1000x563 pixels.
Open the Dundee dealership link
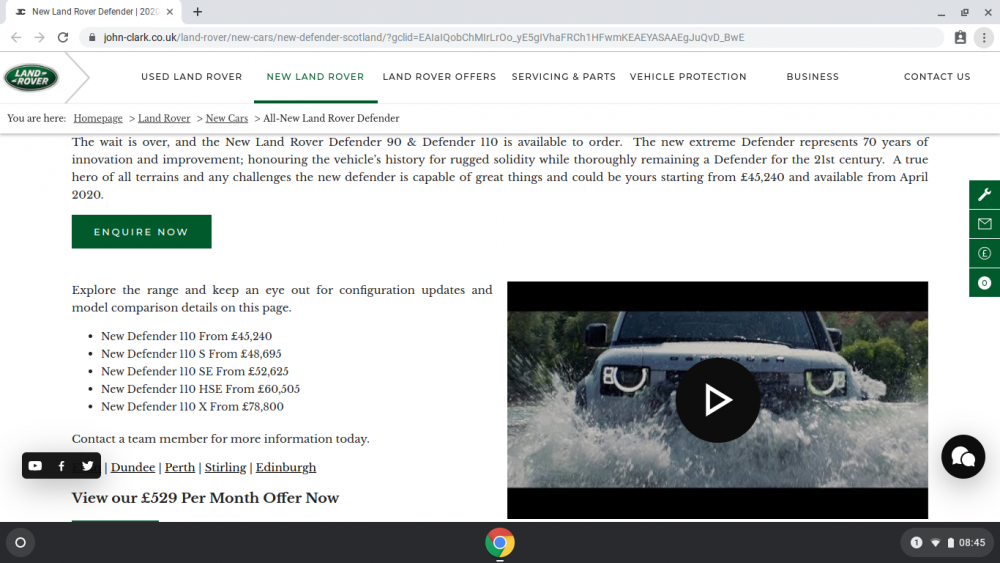(133, 467)
